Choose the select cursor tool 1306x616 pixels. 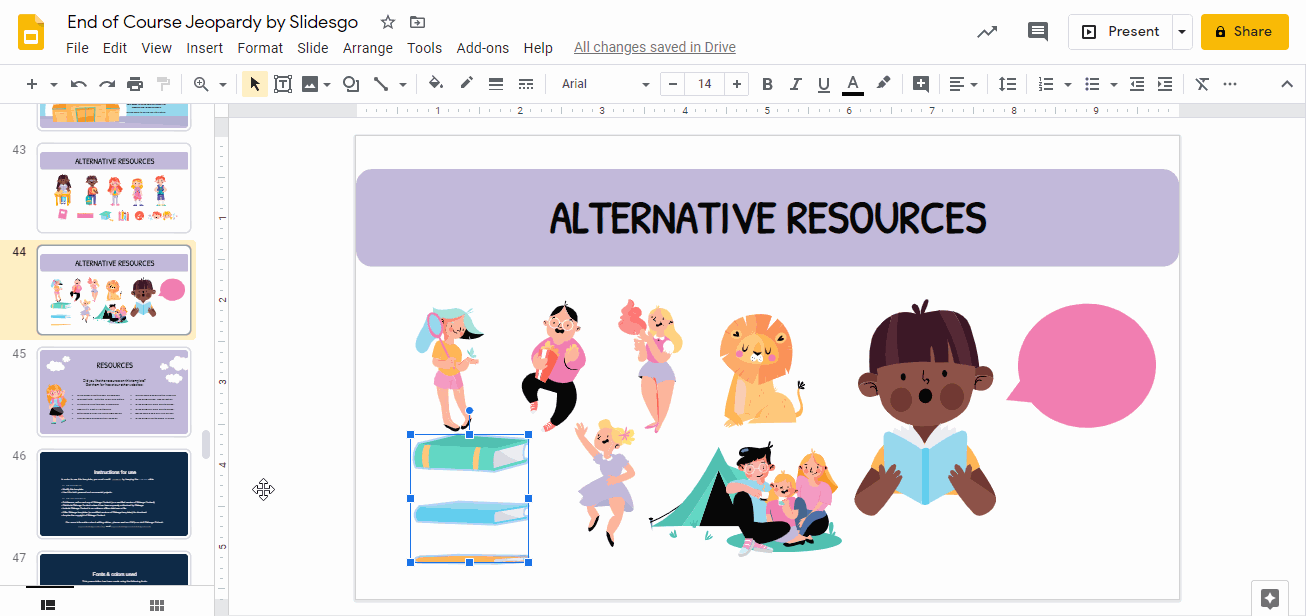(x=254, y=84)
